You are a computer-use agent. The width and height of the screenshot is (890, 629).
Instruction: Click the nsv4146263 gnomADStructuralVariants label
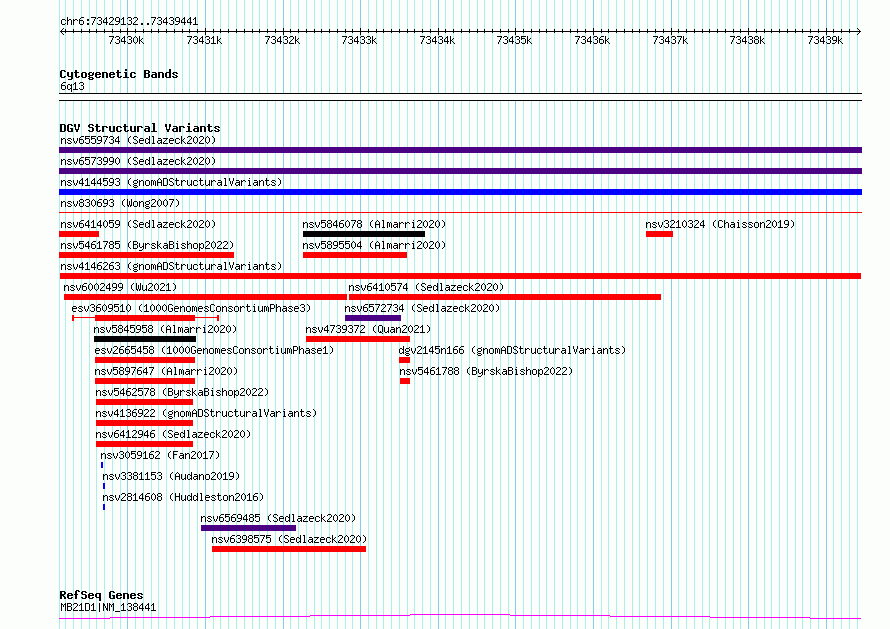click(x=171, y=266)
